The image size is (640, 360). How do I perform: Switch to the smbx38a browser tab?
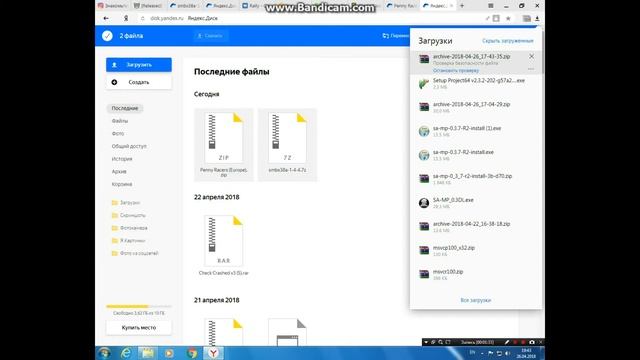[185, 6]
